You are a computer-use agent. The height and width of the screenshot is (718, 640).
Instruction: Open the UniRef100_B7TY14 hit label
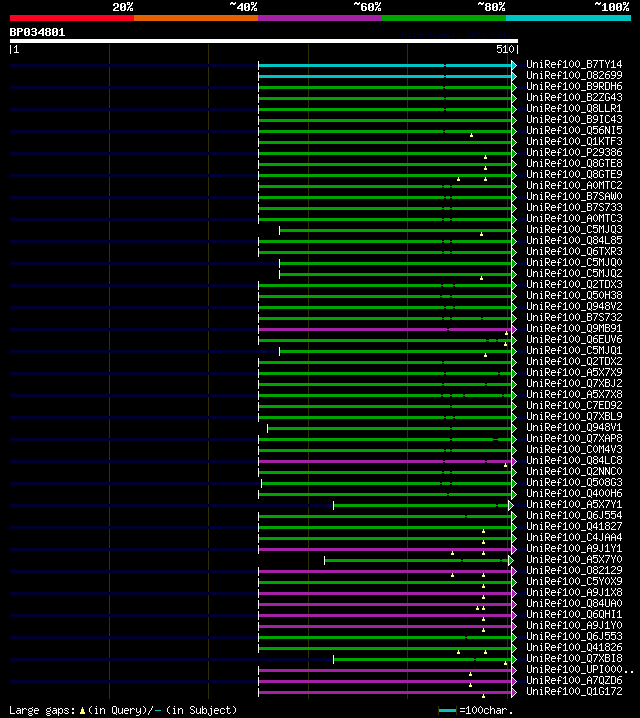tap(574, 65)
